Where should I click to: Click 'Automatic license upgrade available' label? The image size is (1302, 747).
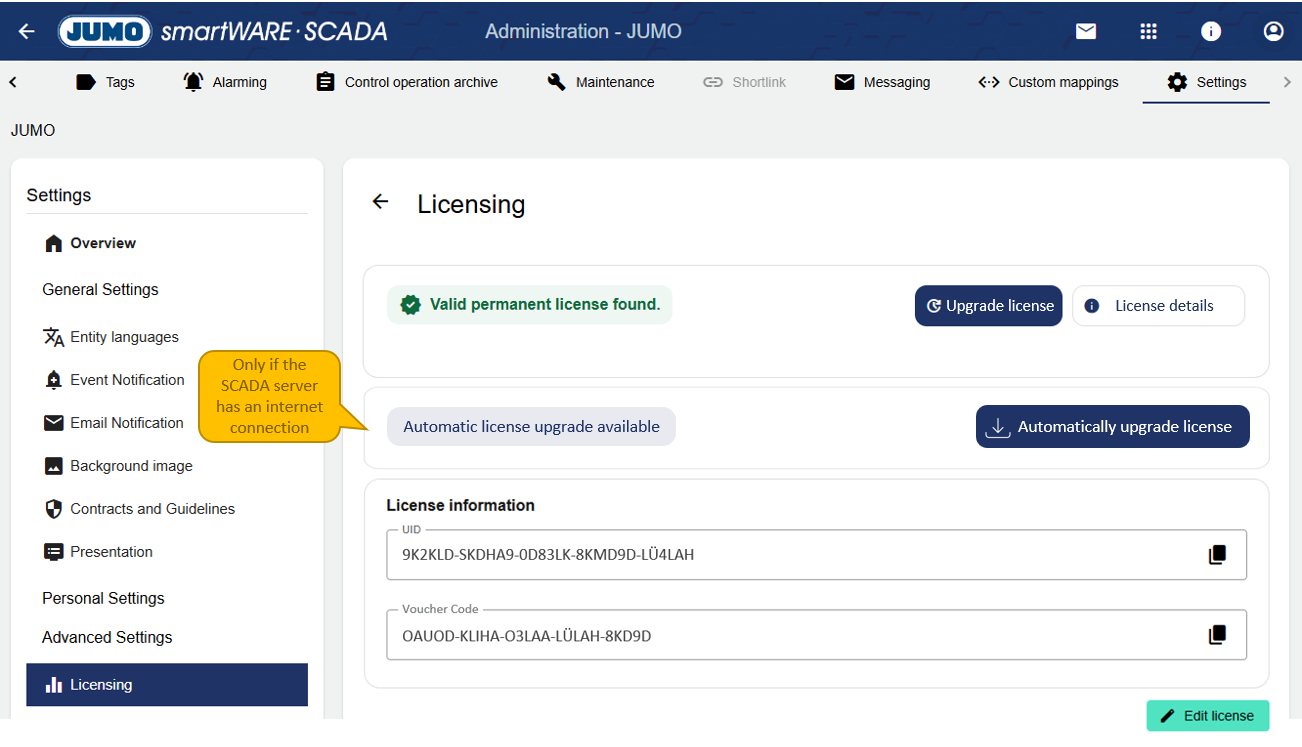pyautogui.click(x=531, y=427)
